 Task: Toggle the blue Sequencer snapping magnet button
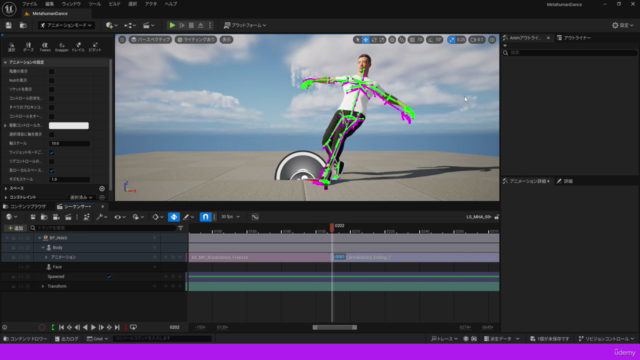pyautogui.click(x=205, y=217)
